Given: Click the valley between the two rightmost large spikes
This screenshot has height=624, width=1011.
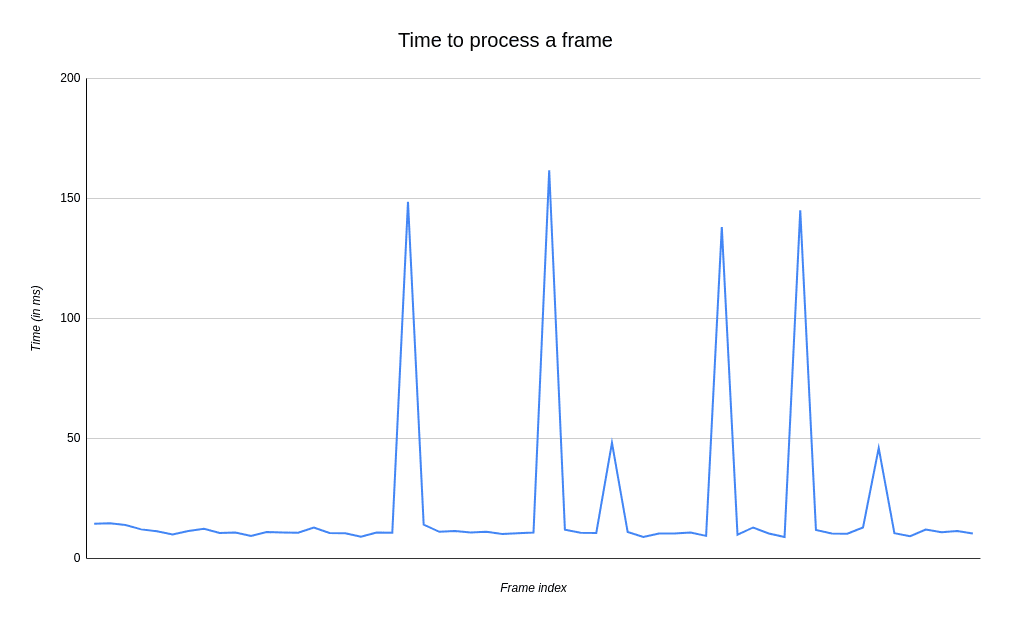Looking at the screenshot, I should (x=784, y=537).
